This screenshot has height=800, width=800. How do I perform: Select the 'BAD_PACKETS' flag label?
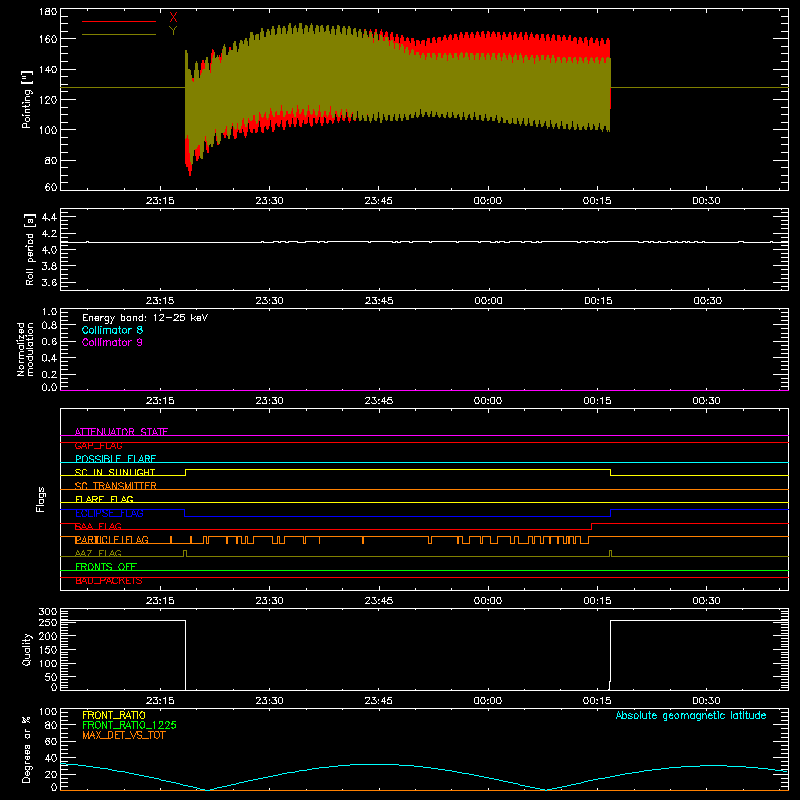(x=109, y=581)
